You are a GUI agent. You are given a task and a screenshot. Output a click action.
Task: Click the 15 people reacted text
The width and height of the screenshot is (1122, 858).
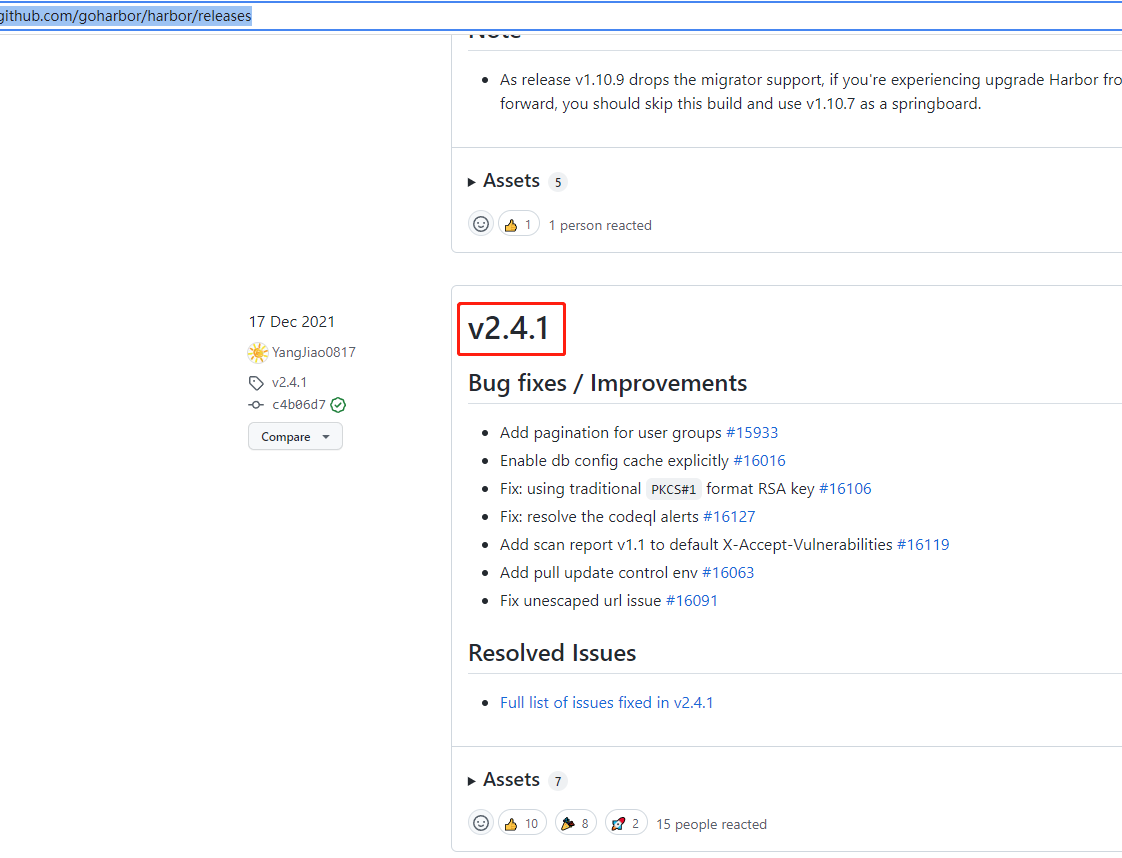coord(711,824)
